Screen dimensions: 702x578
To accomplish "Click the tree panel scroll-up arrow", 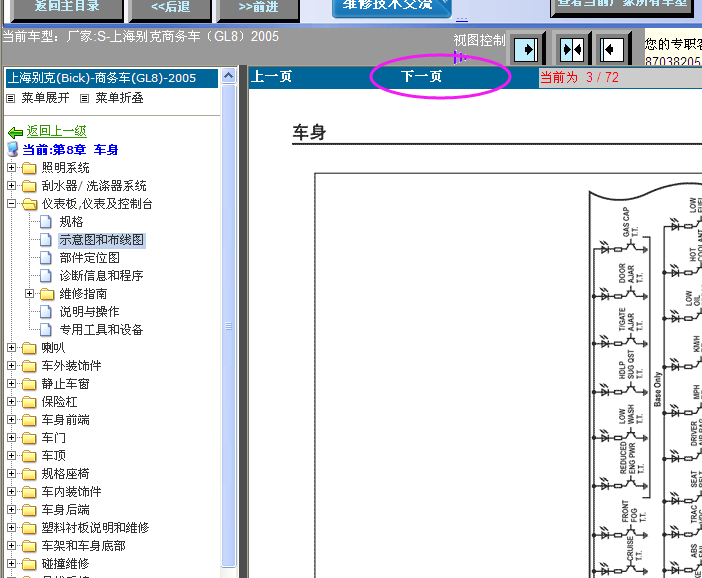I will 228,75.
